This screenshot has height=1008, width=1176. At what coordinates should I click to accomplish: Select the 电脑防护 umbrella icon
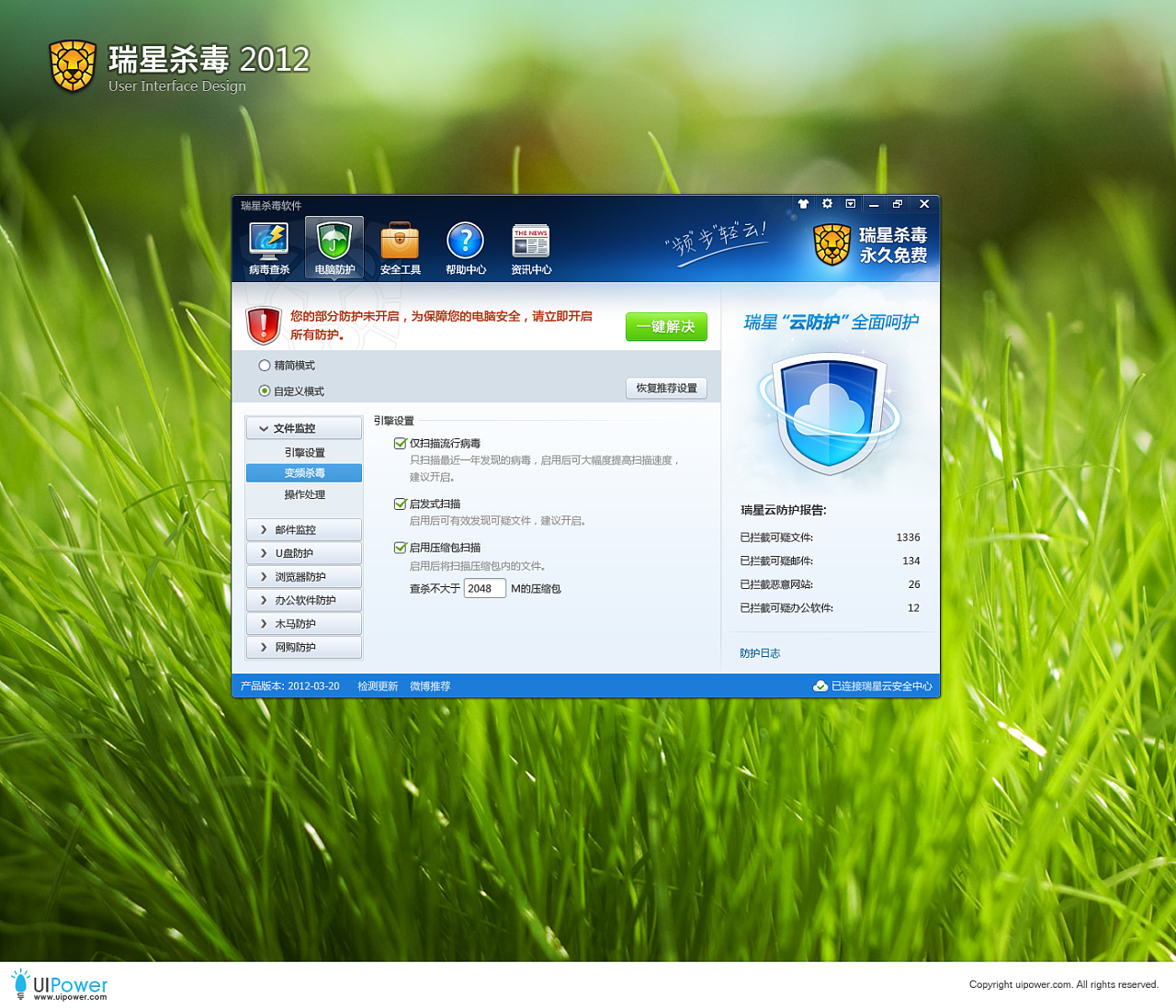pos(334,242)
